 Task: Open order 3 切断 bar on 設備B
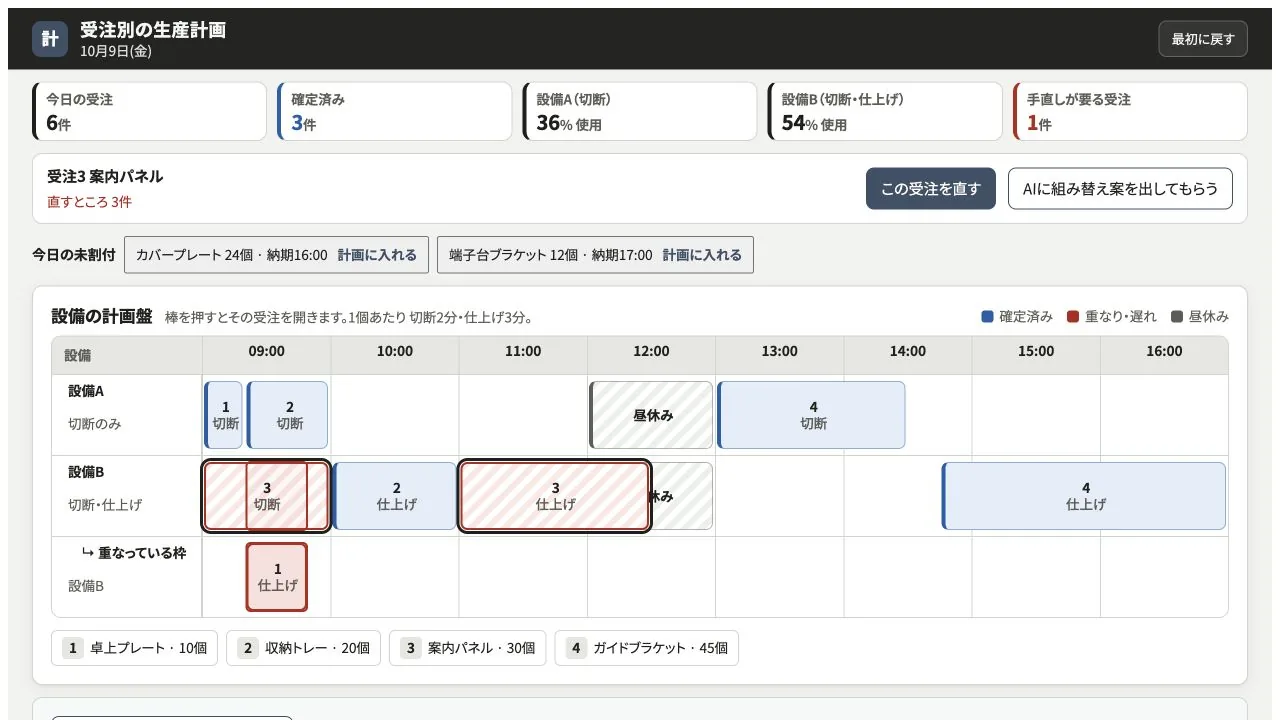266,496
